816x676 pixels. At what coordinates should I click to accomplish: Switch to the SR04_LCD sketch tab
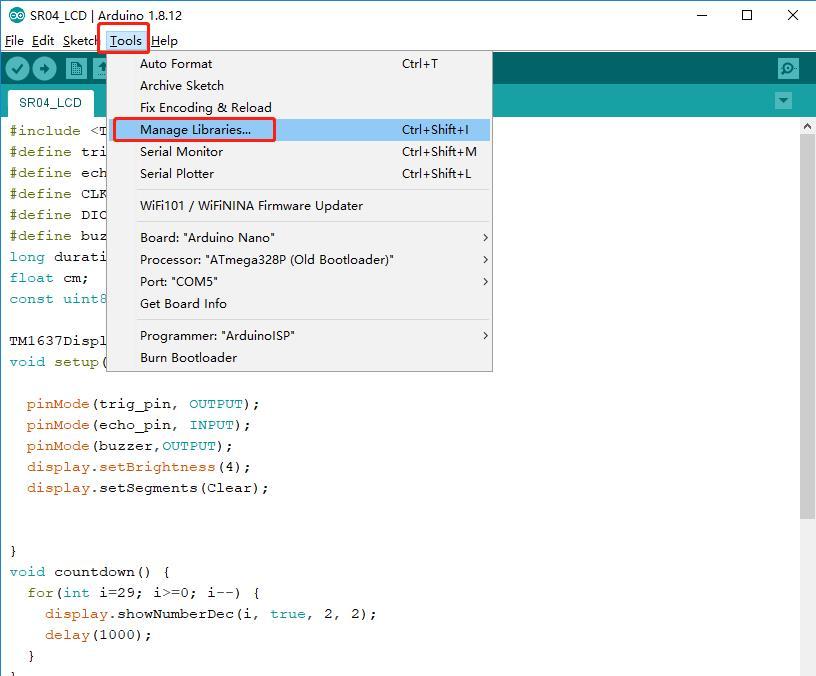click(x=50, y=103)
